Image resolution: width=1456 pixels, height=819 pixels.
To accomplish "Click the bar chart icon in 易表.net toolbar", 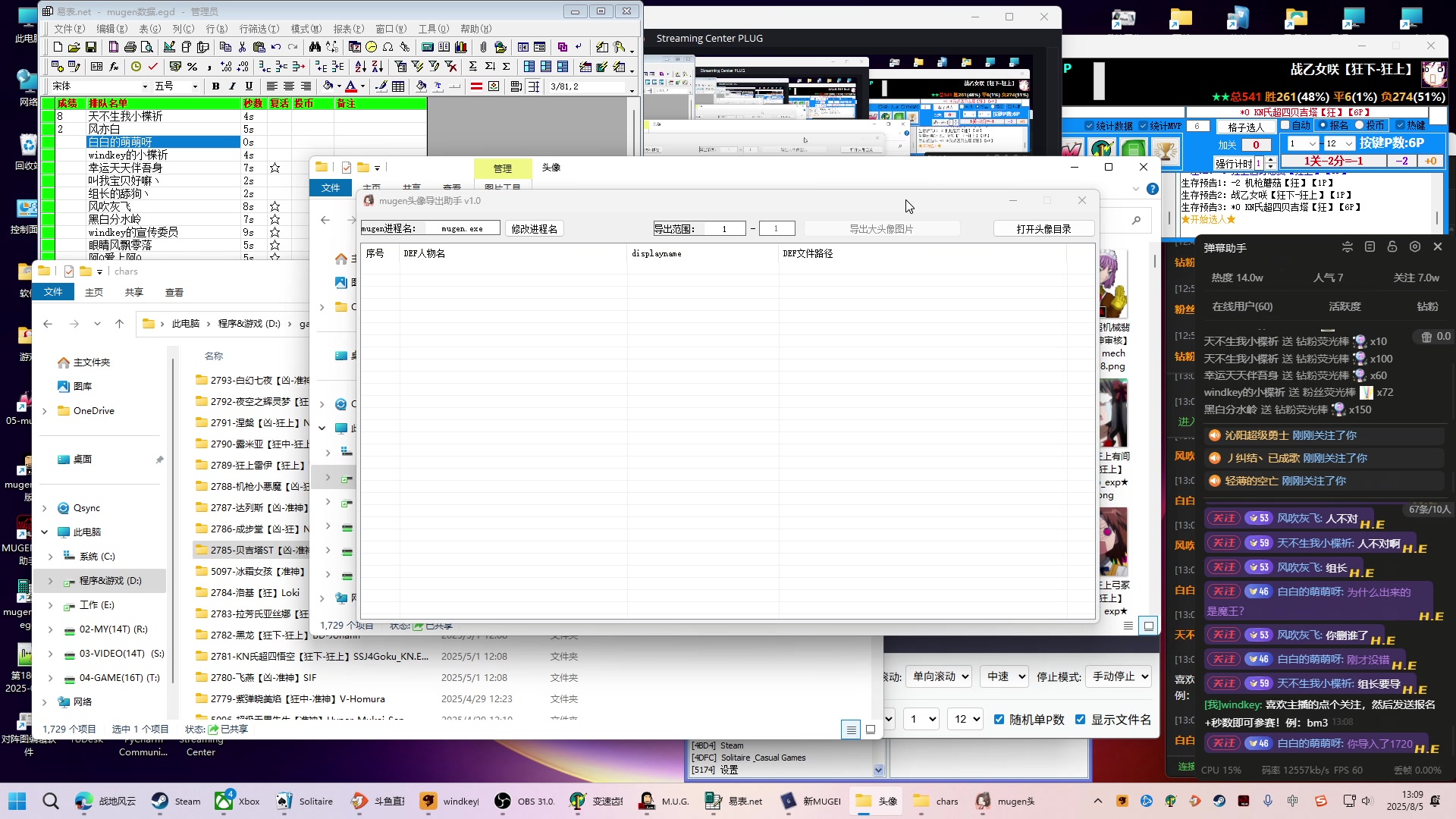I will point(461,47).
